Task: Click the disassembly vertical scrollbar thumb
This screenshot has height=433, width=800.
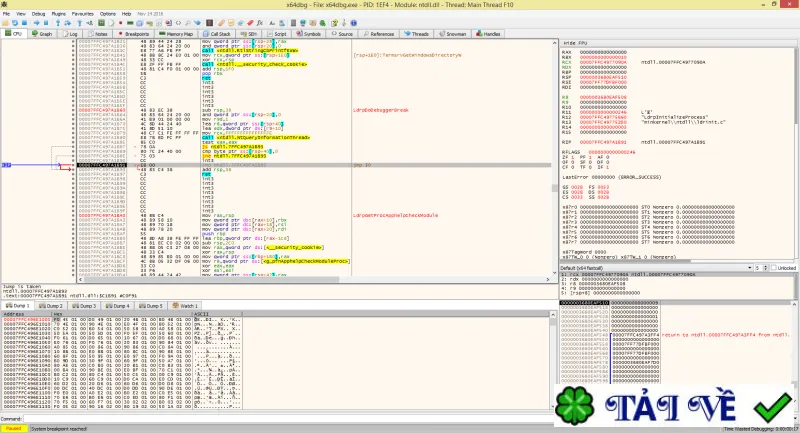Action: (555, 188)
